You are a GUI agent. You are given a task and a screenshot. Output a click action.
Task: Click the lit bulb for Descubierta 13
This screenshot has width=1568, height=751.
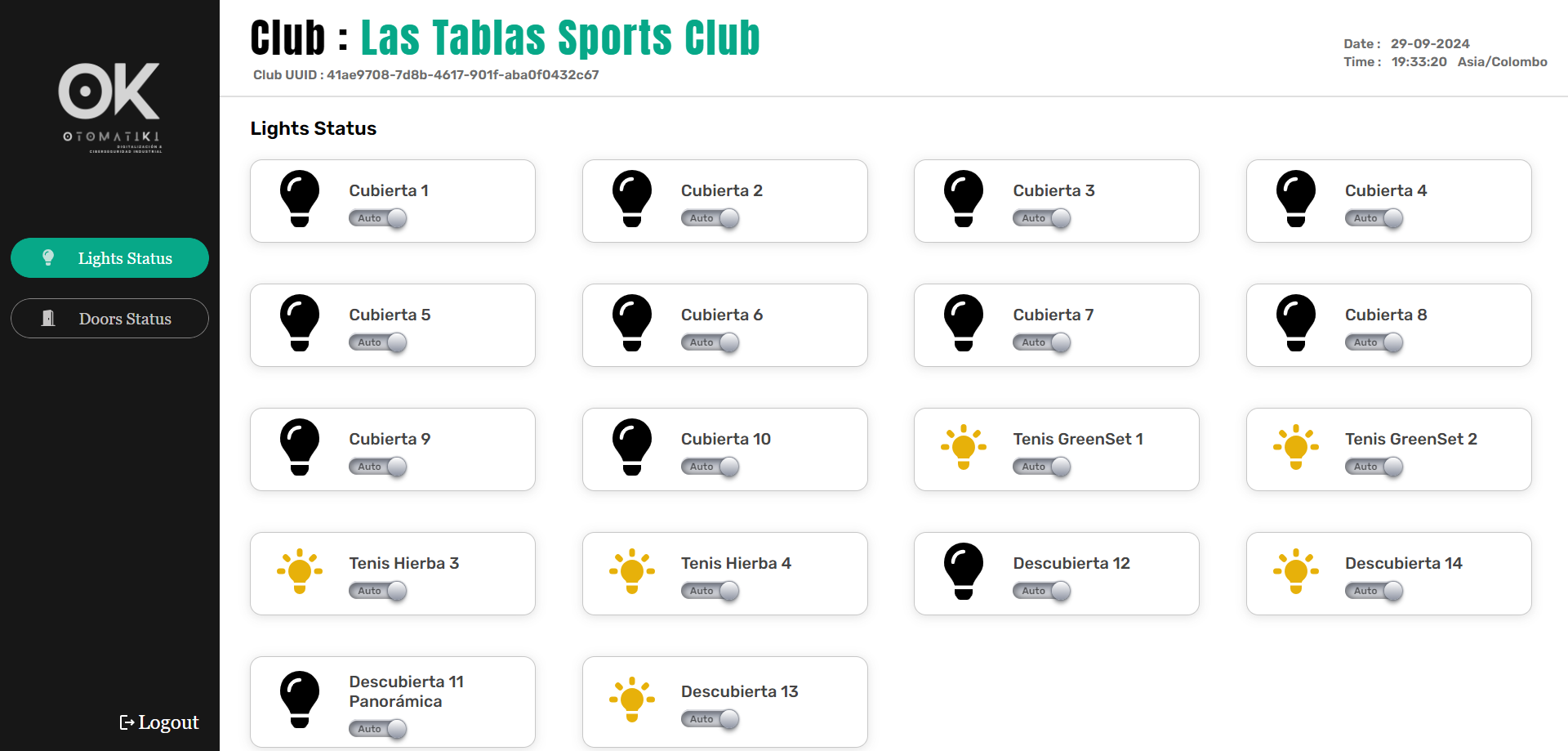632,700
